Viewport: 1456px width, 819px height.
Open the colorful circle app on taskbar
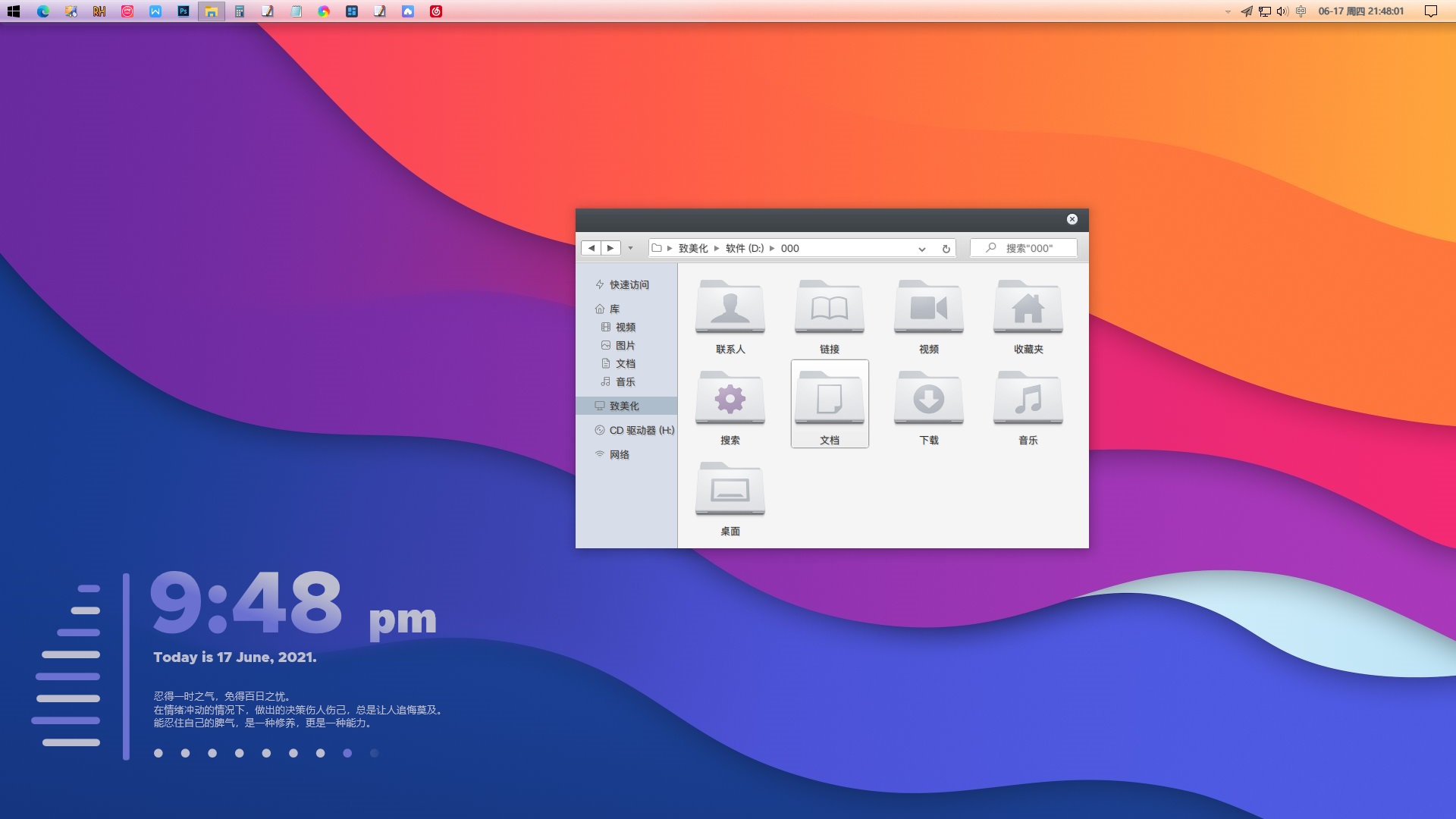324,11
